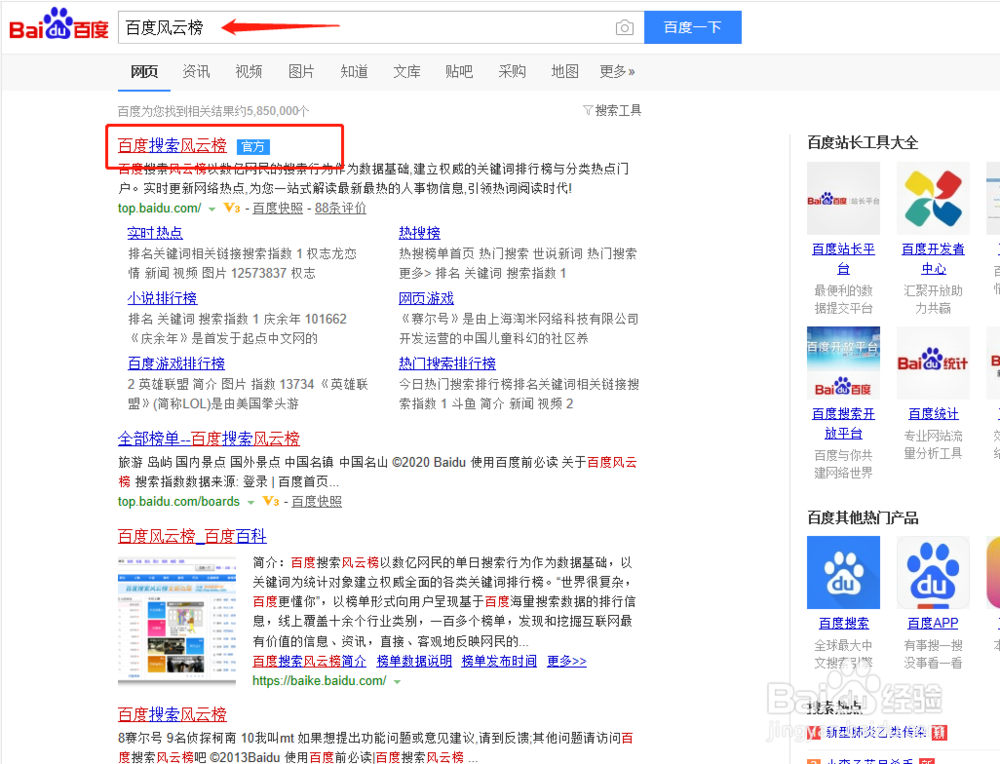Click V3 credibility icon for top.baidu.com/
The width and height of the screenshot is (1000, 764).
point(232,208)
